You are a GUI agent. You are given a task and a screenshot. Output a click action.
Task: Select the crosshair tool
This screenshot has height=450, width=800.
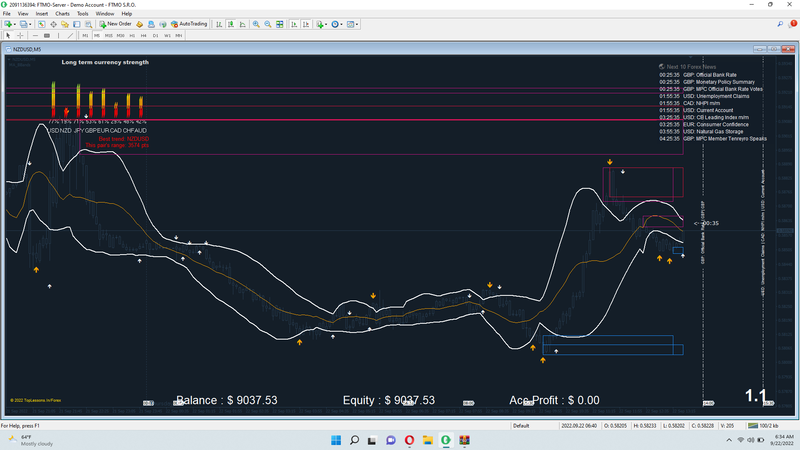(20, 36)
